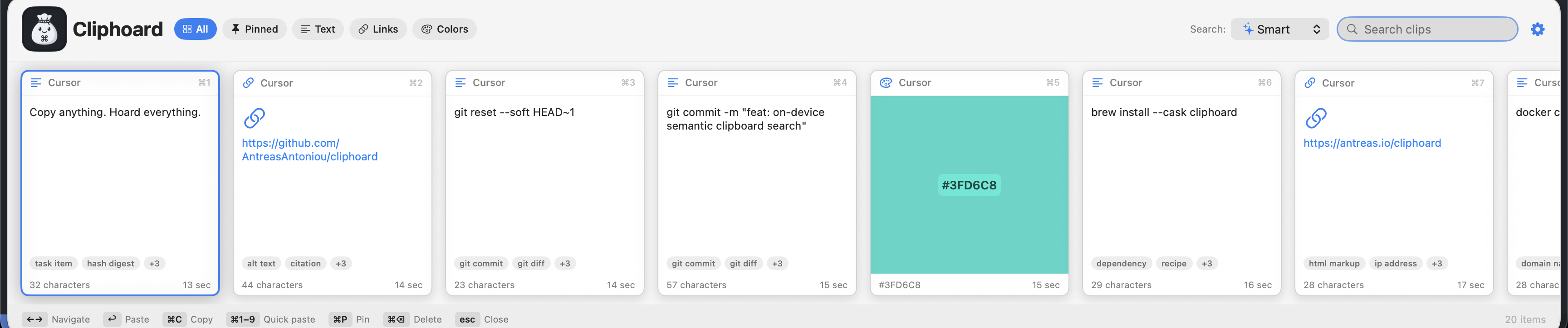Click link icon in antreas.io clip card
1568x328 pixels.
click(1315, 118)
